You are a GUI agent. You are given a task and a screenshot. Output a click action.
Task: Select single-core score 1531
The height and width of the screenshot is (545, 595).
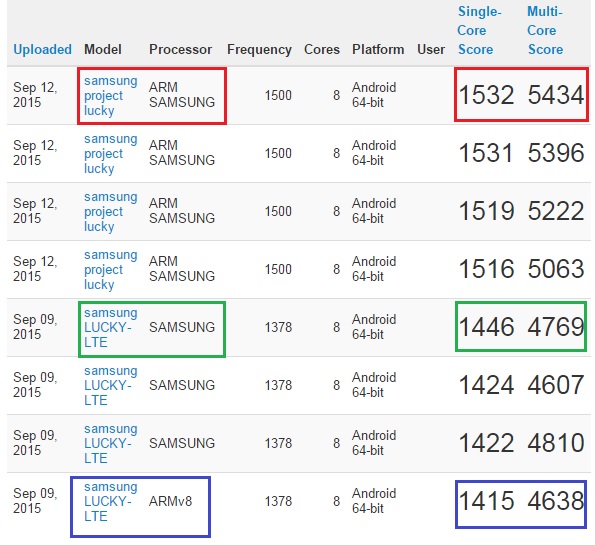[486, 153]
